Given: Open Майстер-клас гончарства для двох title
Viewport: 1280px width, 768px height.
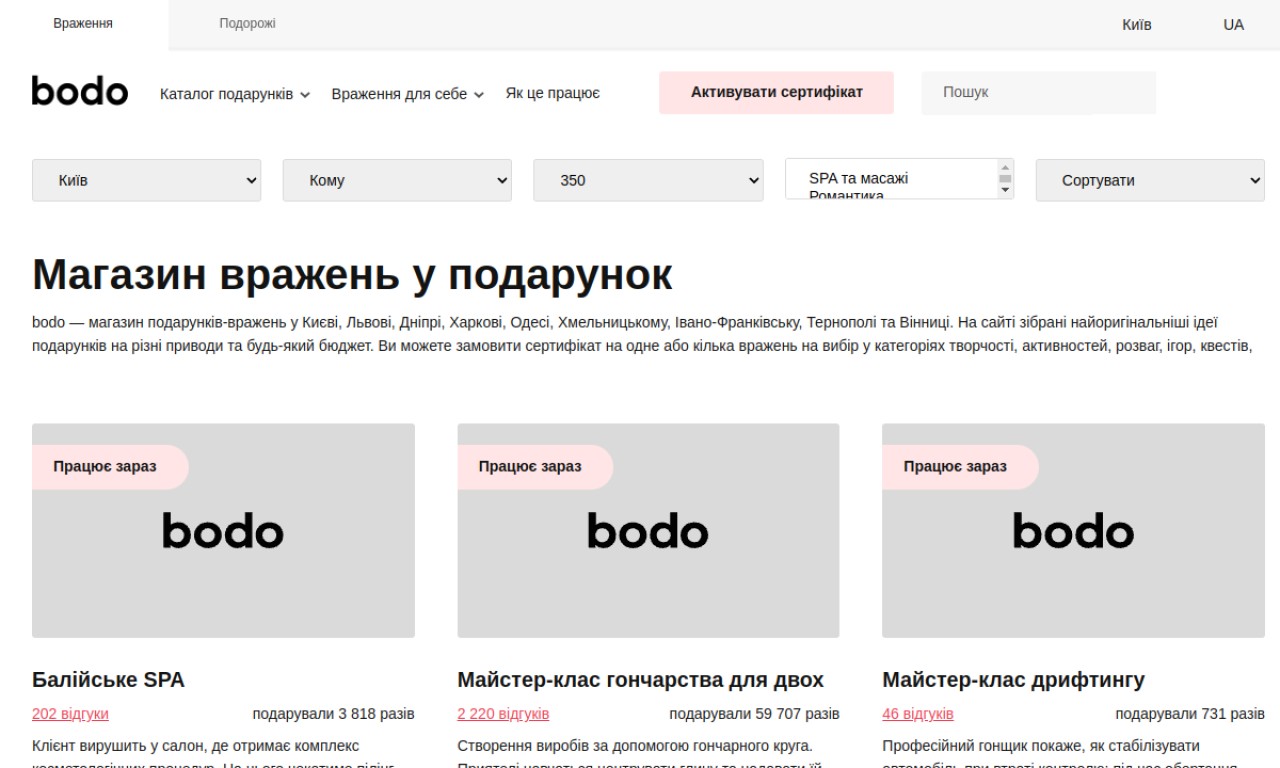Looking at the screenshot, I should click(x=640, y=680).
